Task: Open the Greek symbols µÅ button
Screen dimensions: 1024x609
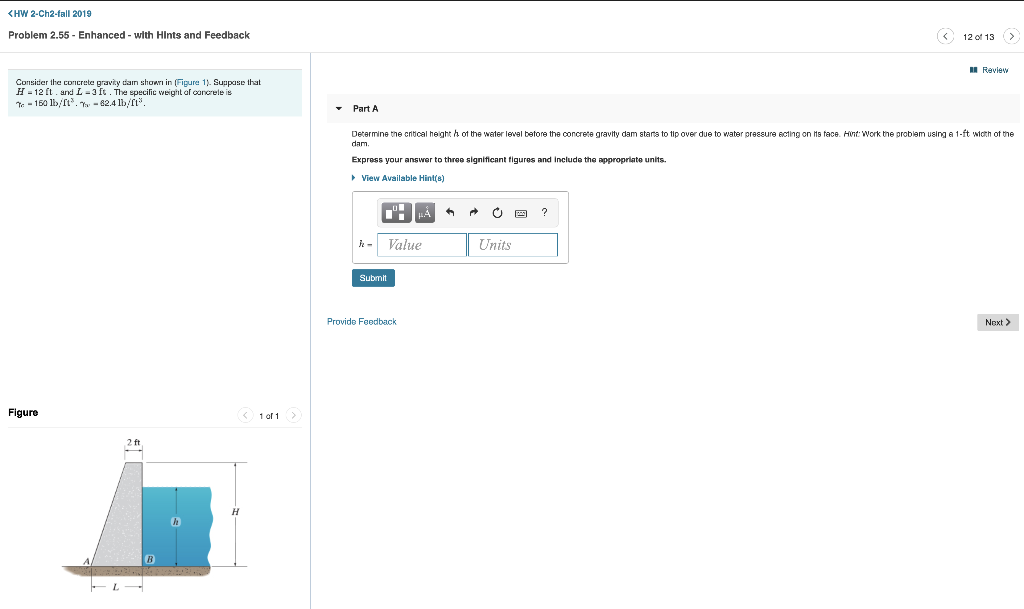Action: 424,212
